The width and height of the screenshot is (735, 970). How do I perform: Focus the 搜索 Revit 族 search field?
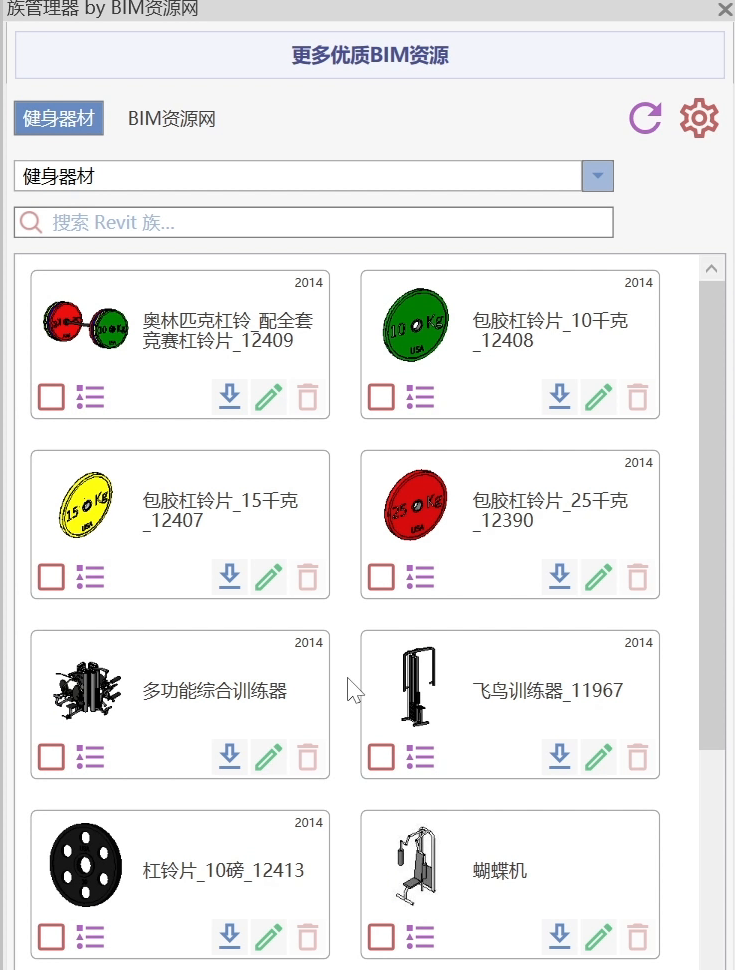[x=314, y=222]
